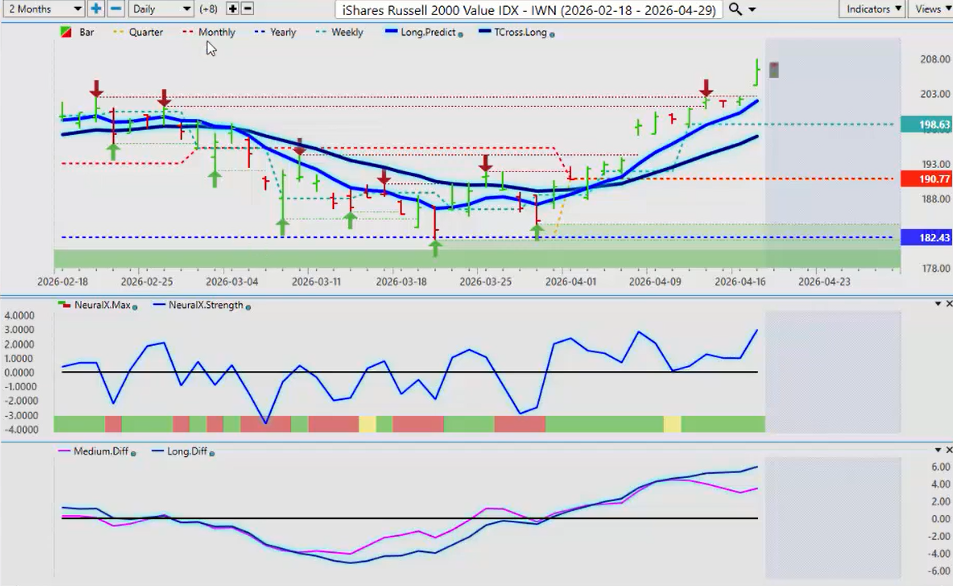This screenshot has height=586, width=953.
Task: Click the magnifying glass symbol search icon
Action: [x=735, y=9]
